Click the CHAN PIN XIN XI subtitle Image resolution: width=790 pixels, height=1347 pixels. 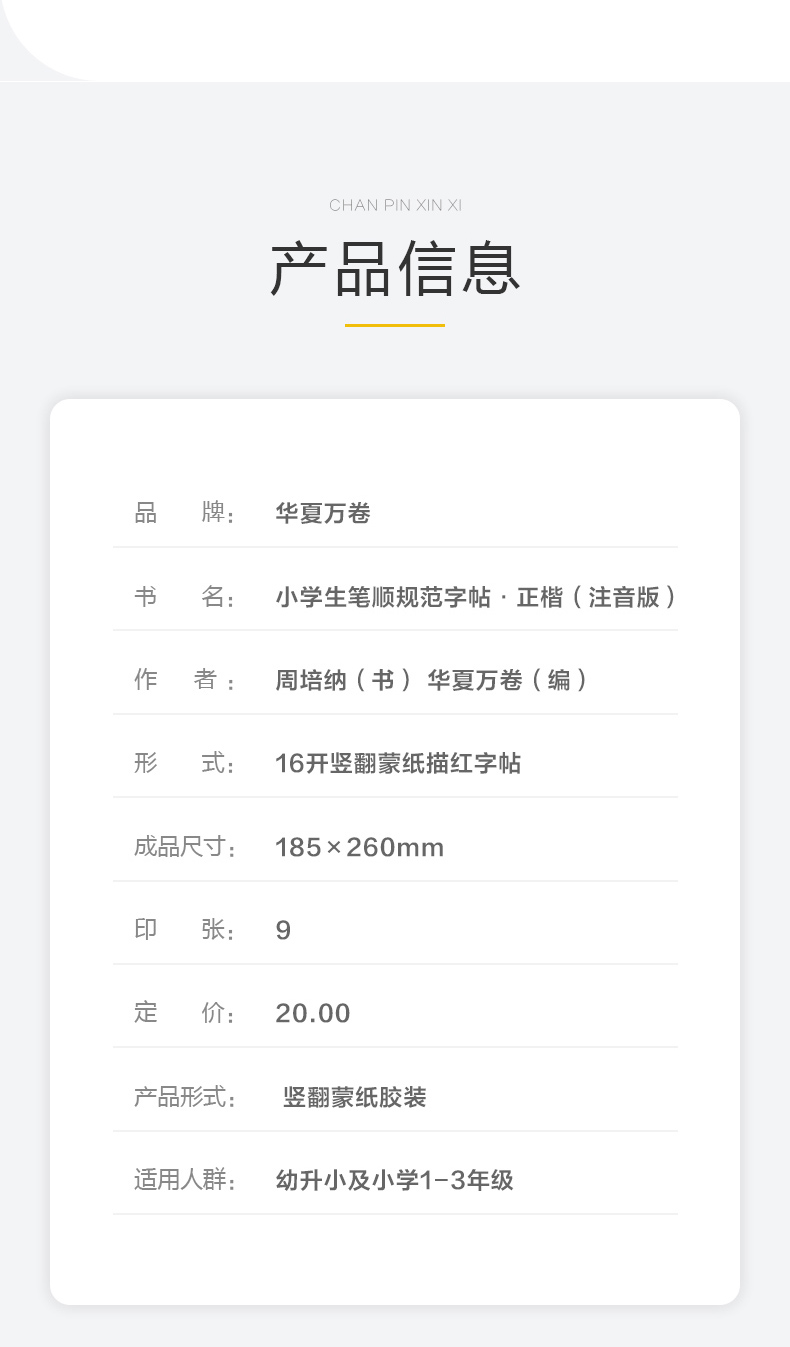(395, 205)
